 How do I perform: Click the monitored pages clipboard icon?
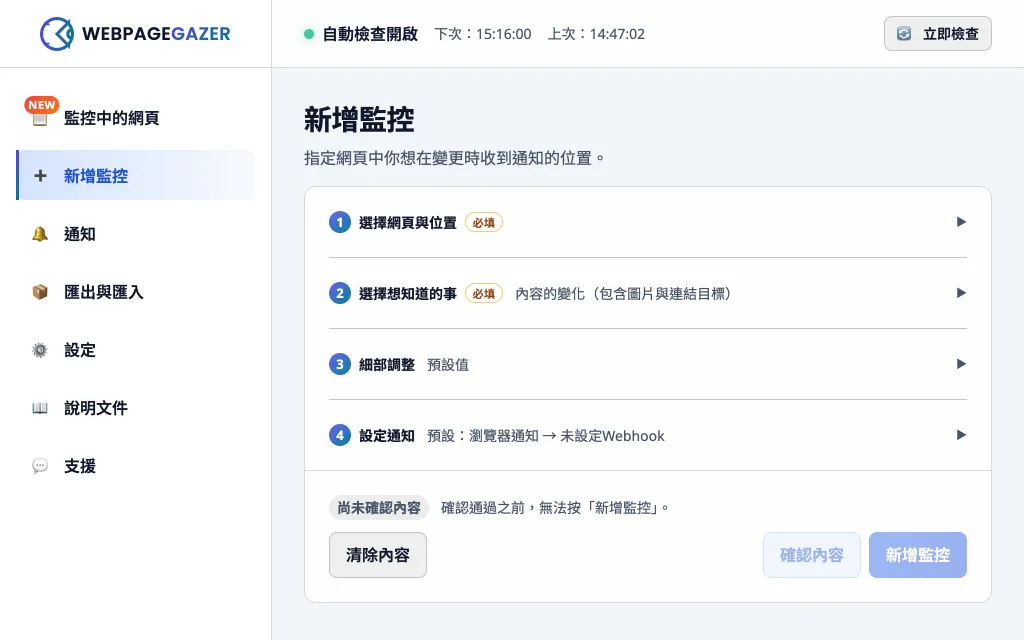[x=40, y=119]
